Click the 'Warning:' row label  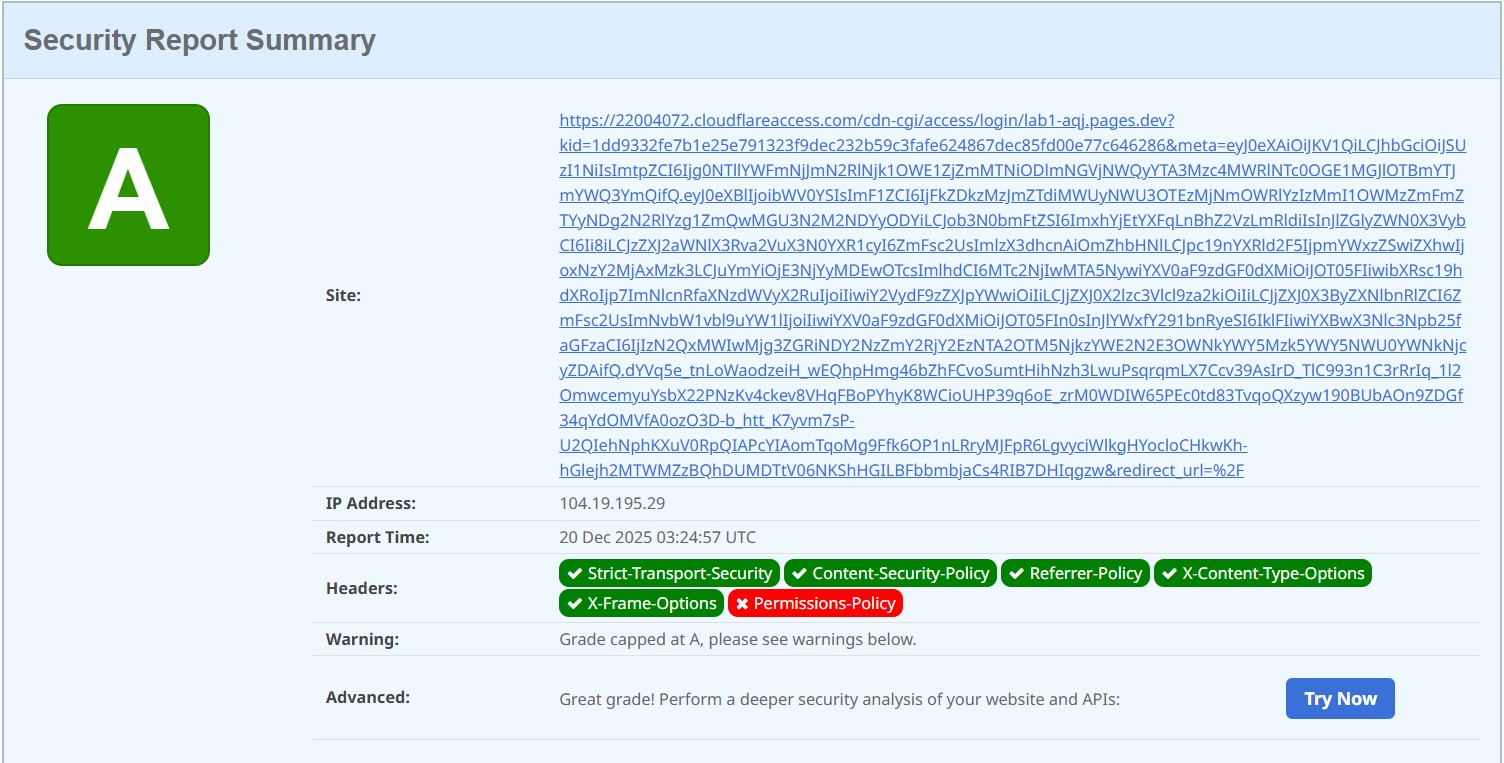pos(362,639)
